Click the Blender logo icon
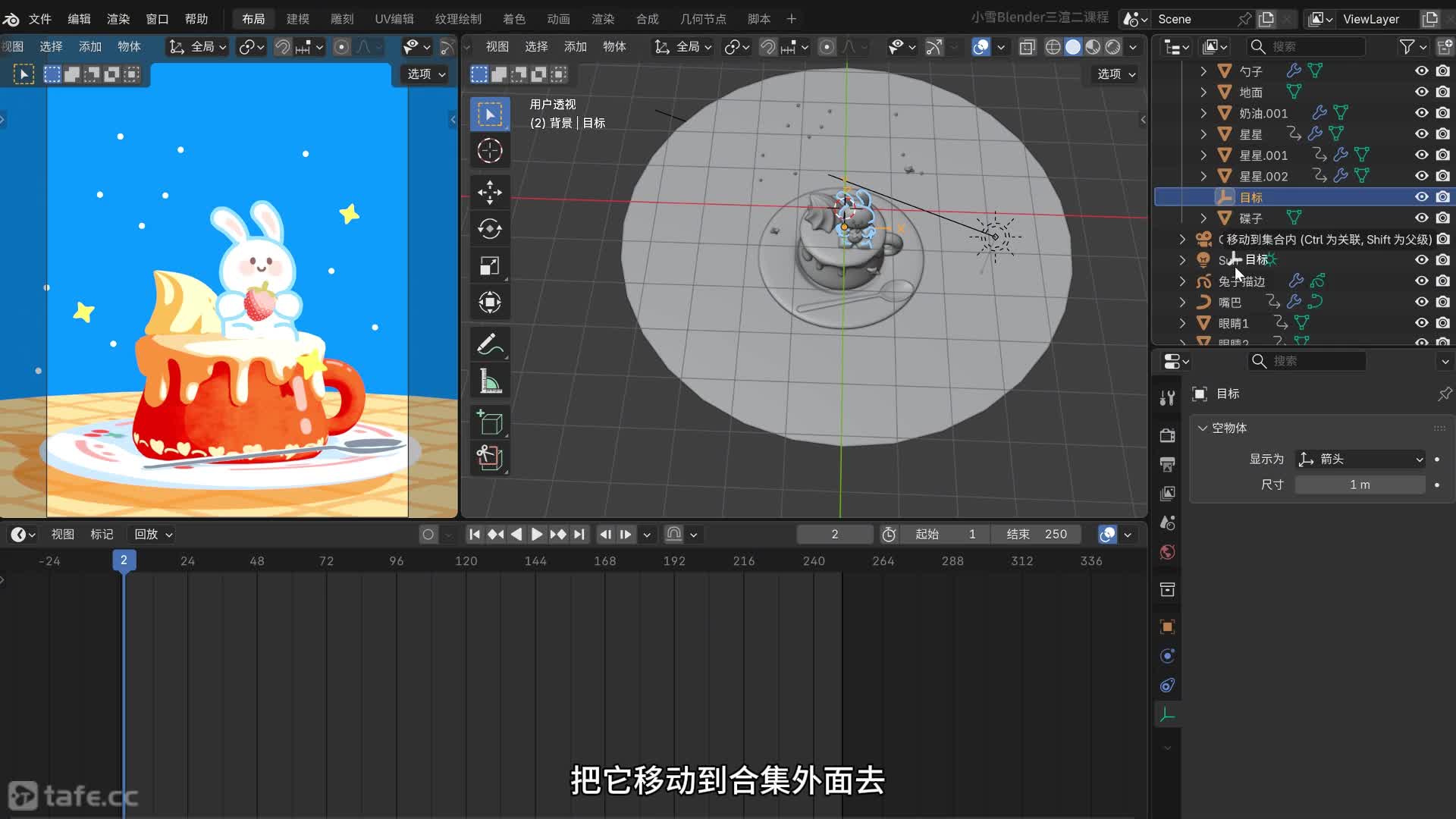The image size is (1456, 819). (x=11, y=19)
